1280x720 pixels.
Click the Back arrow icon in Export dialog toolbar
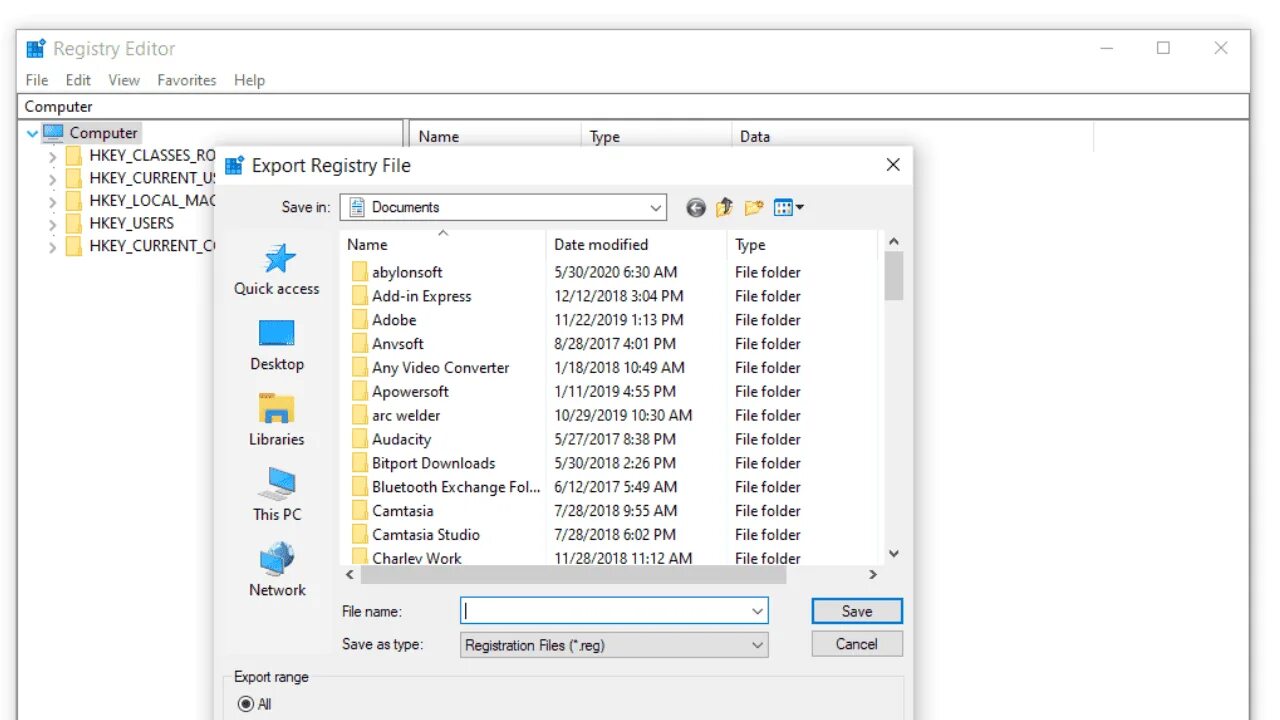[x=696, y=208]
